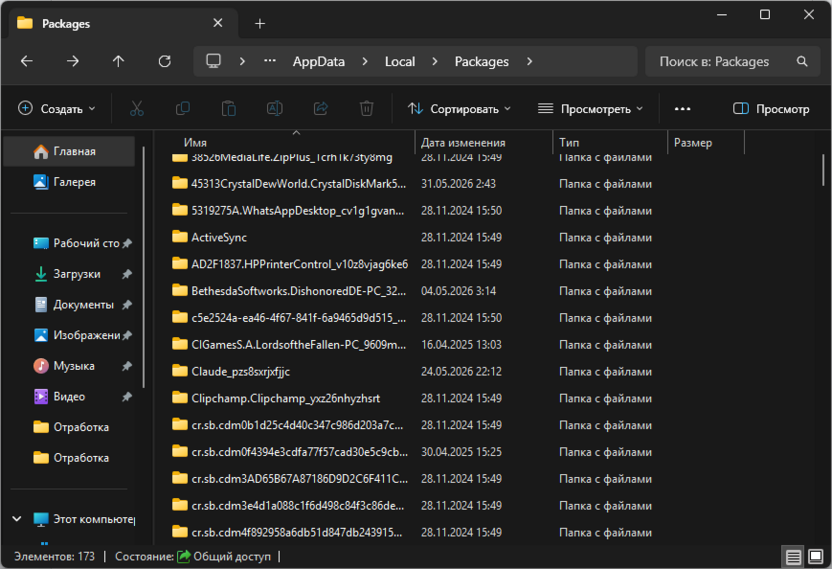Expand the Сортировать dropdown
This screenshot has width=832, height=569.
460,109
